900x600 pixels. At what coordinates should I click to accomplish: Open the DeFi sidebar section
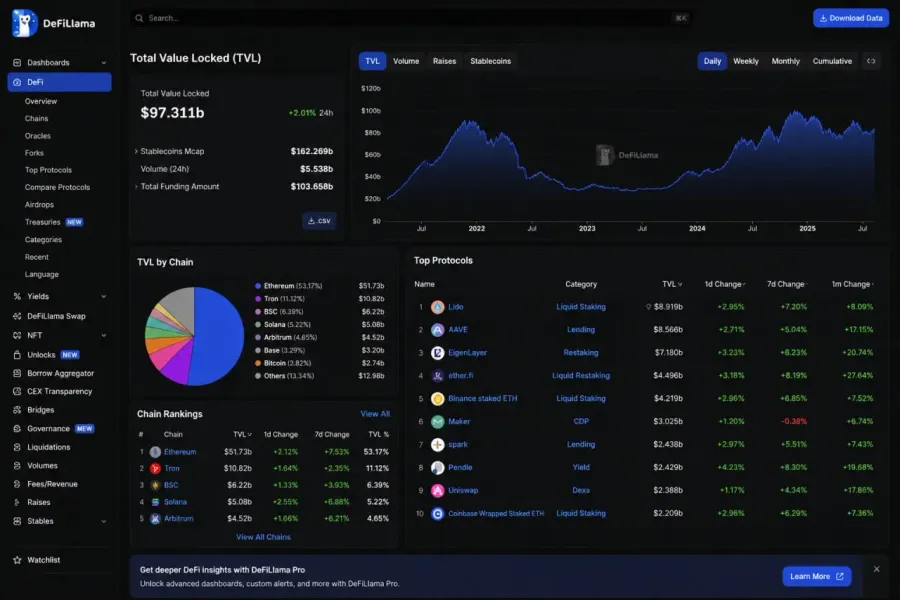[60, 82]
